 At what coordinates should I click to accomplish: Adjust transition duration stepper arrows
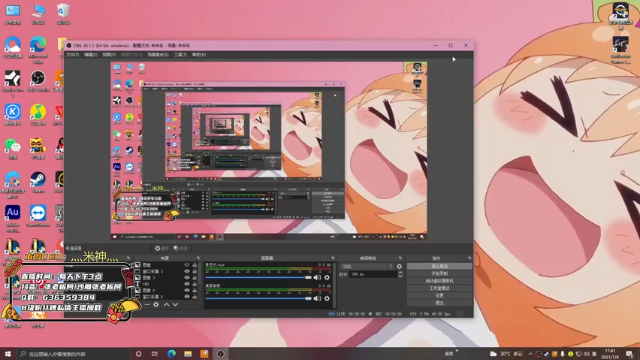pos(400,275)
